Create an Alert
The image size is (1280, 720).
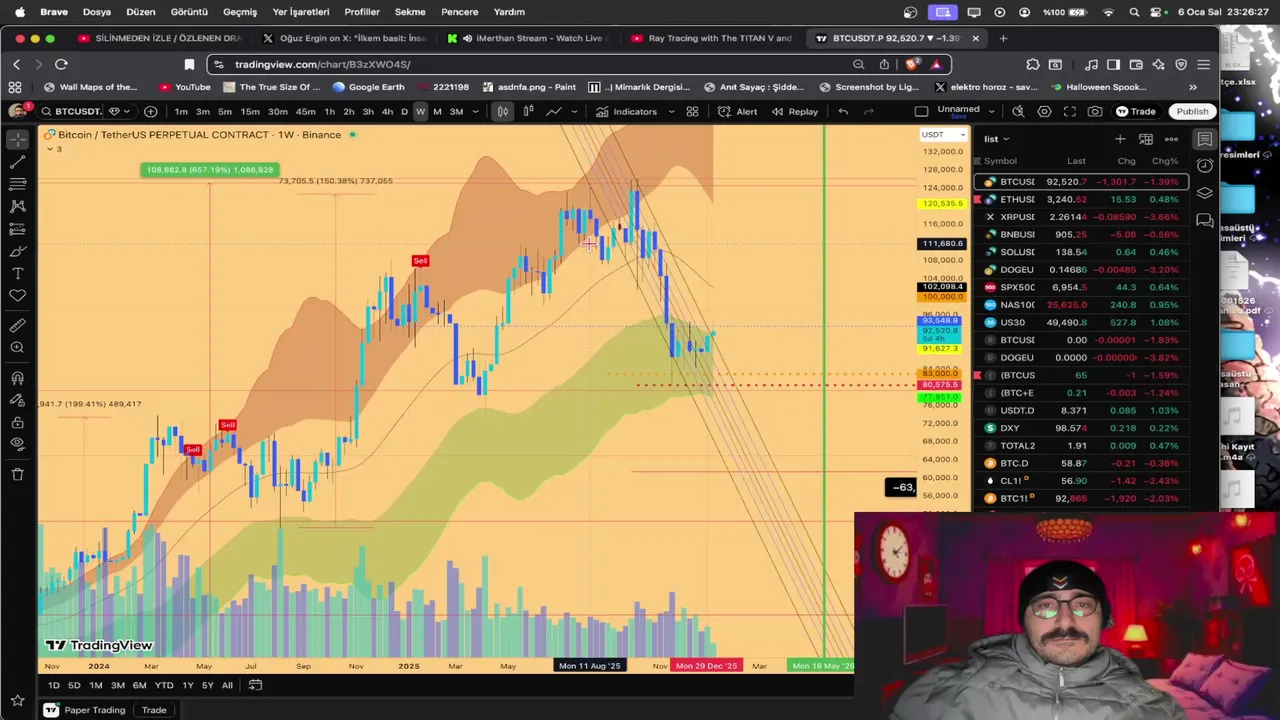click(x=737, y=111)
